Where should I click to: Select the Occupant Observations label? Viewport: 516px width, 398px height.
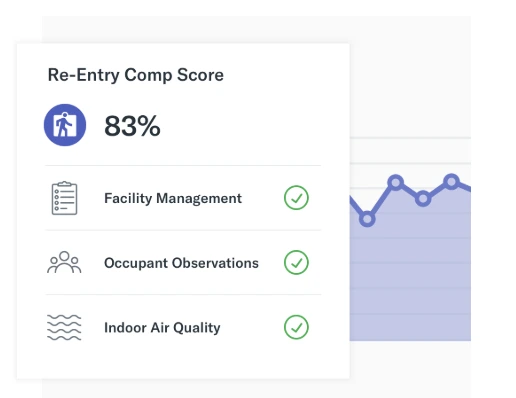(181, 263)
